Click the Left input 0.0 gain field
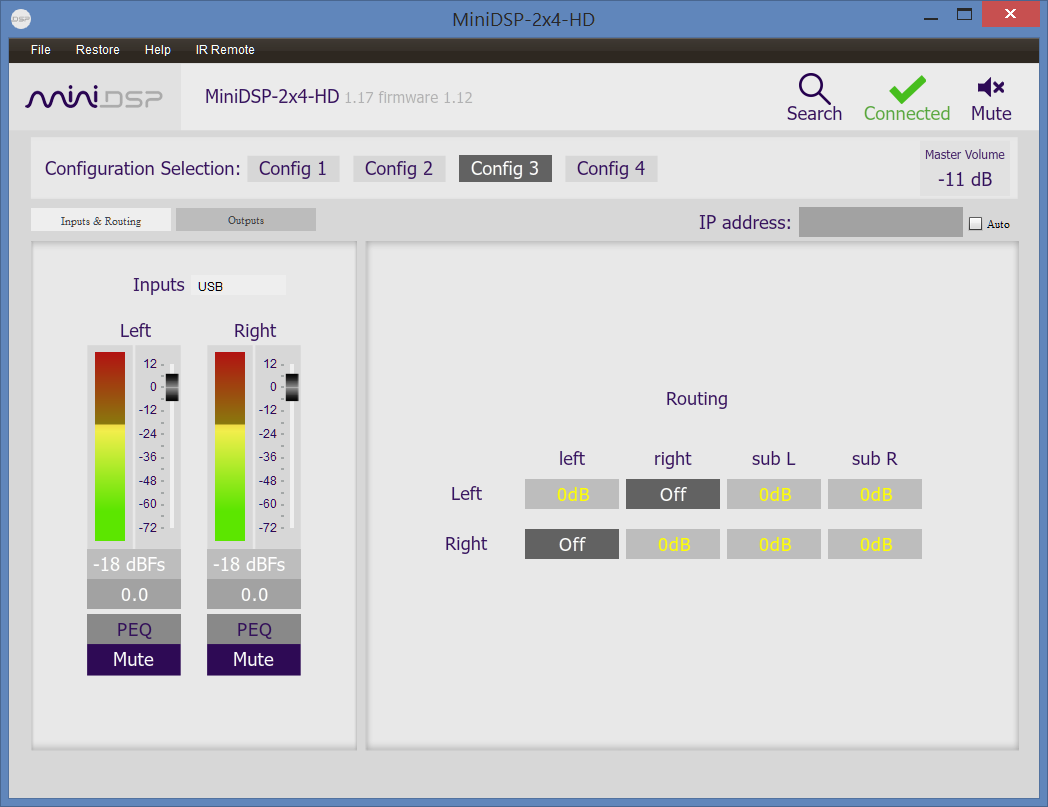Image resolution: width=1048 pixels, height=807 pixels. (x=134, y=594)
